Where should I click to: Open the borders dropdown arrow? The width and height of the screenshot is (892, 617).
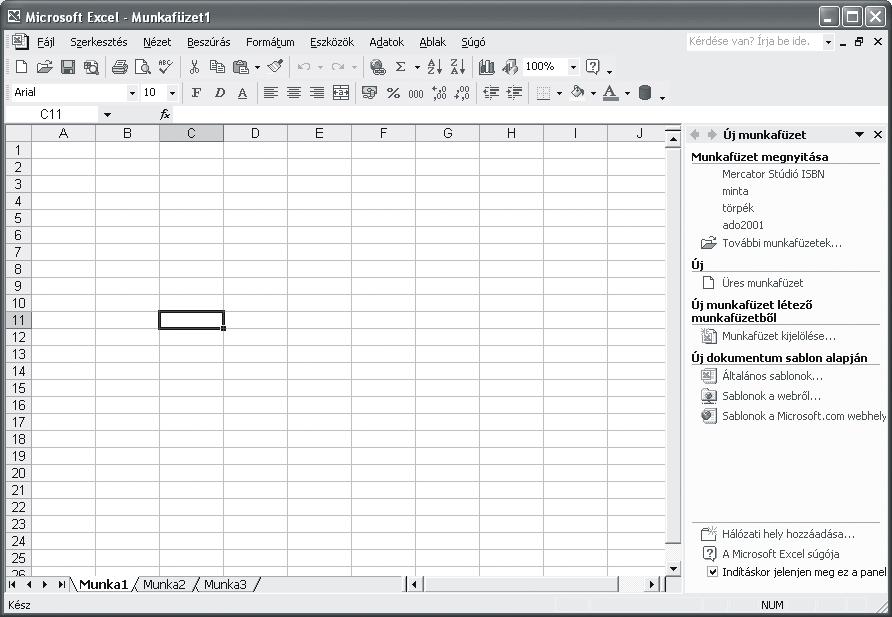pyautogui.click(x=559, y=93)
